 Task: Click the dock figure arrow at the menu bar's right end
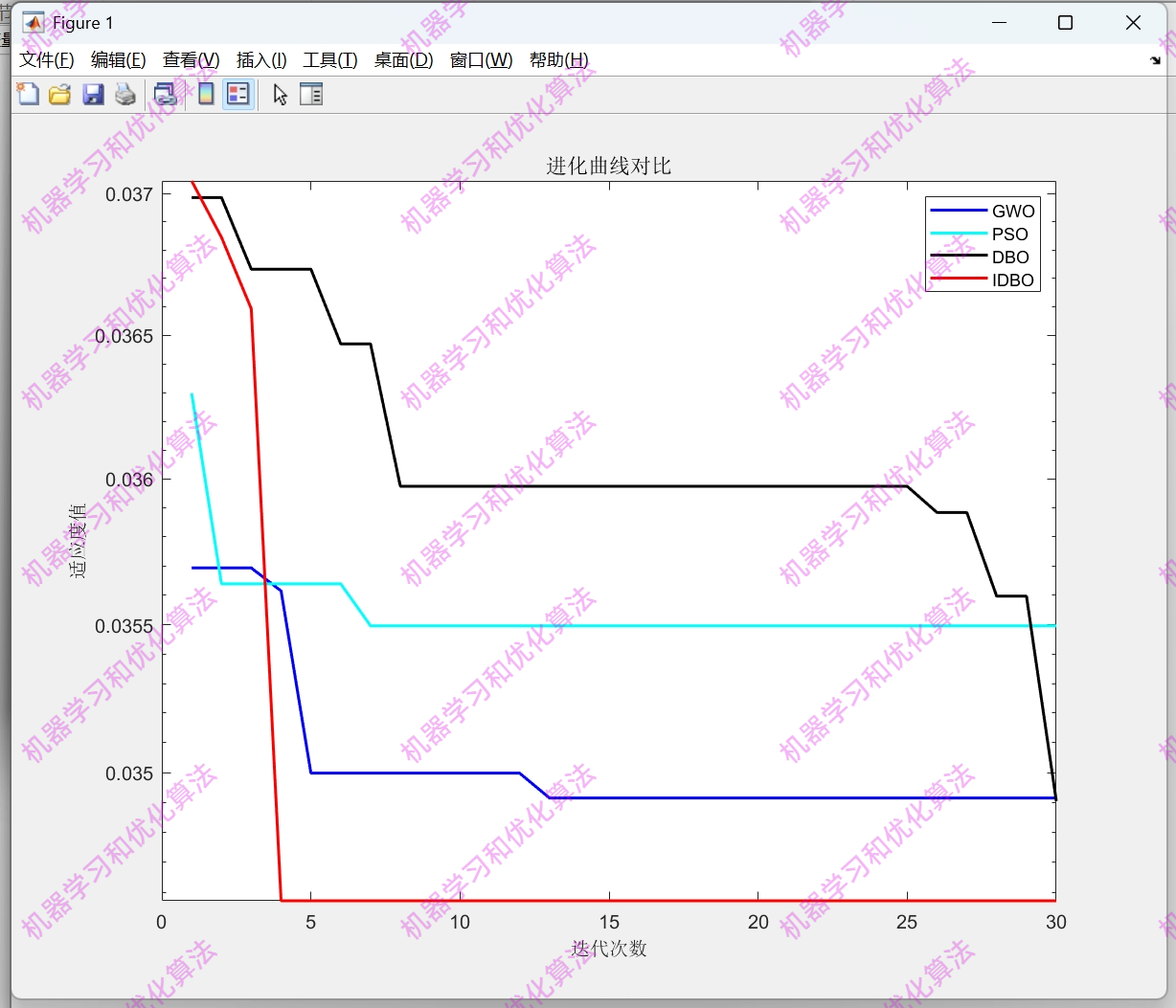1155,60
